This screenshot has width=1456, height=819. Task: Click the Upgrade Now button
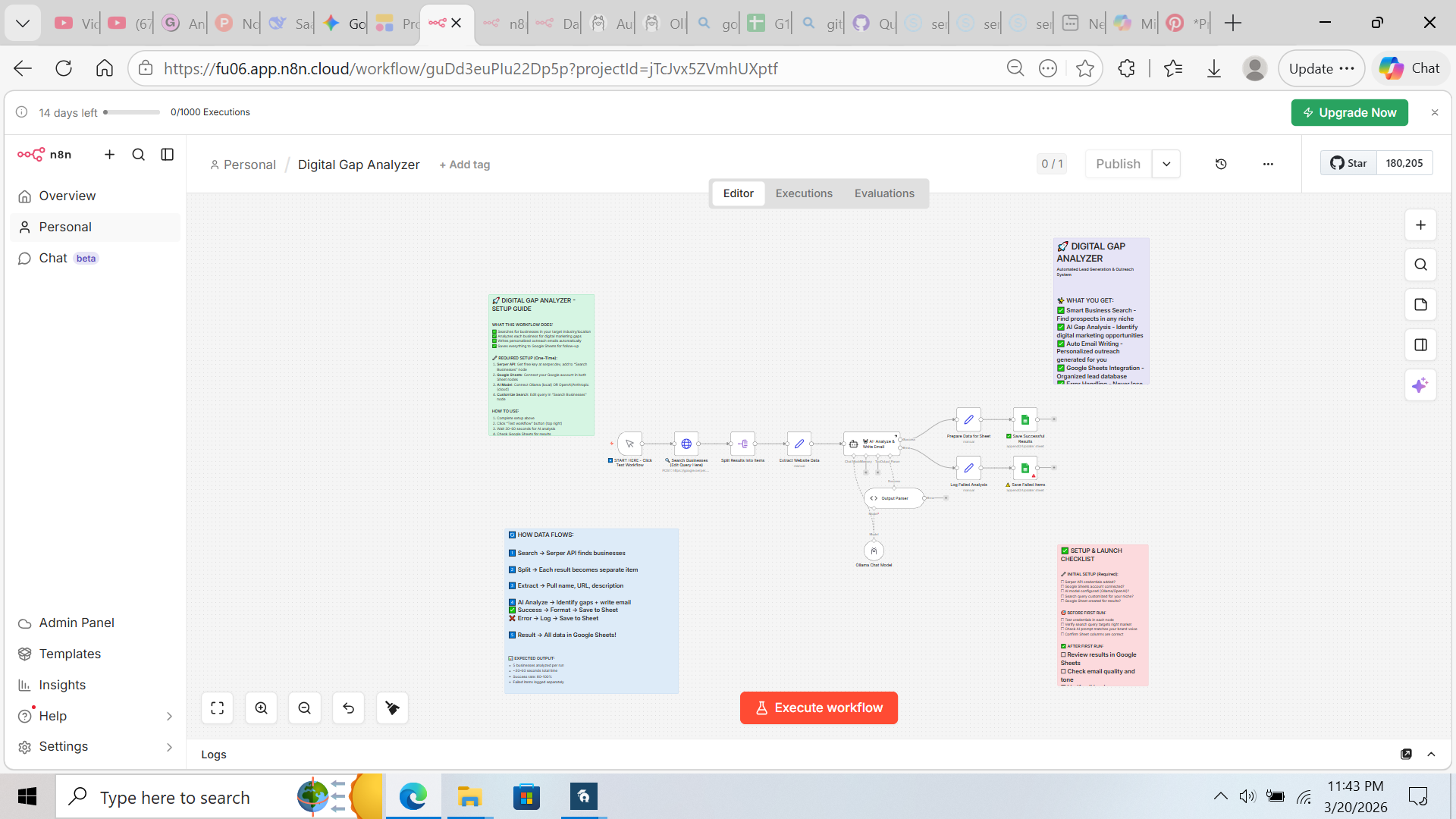pyautogui.click(x=1349, y=112)
